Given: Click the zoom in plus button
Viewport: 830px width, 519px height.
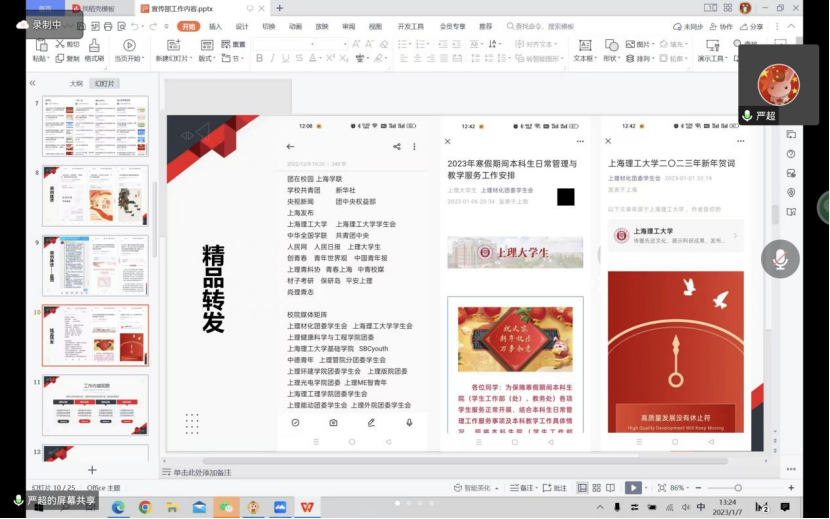Looking at the screenshot, I should tap(791, 488).
